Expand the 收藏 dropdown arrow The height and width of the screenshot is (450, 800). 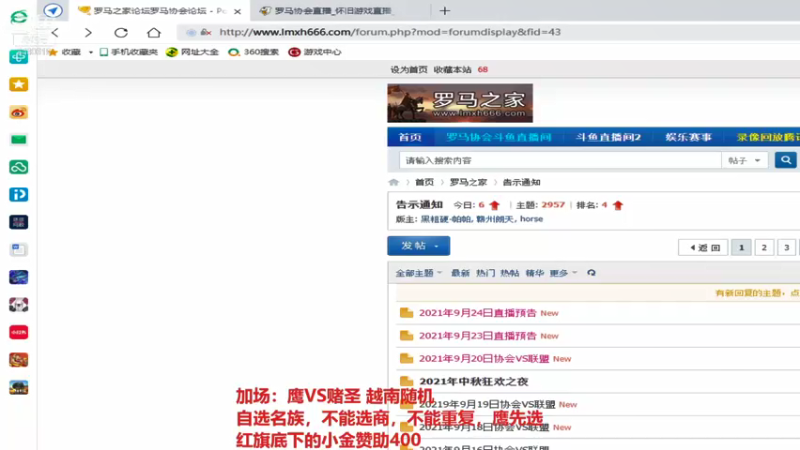click(x=91, y=52)
